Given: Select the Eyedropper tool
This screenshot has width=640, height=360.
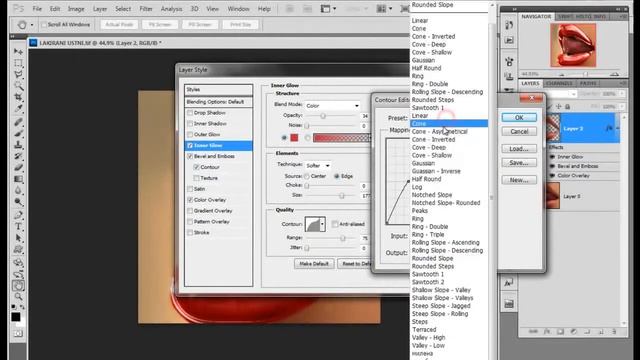Looking at the screenshot, I should (18, 109).
